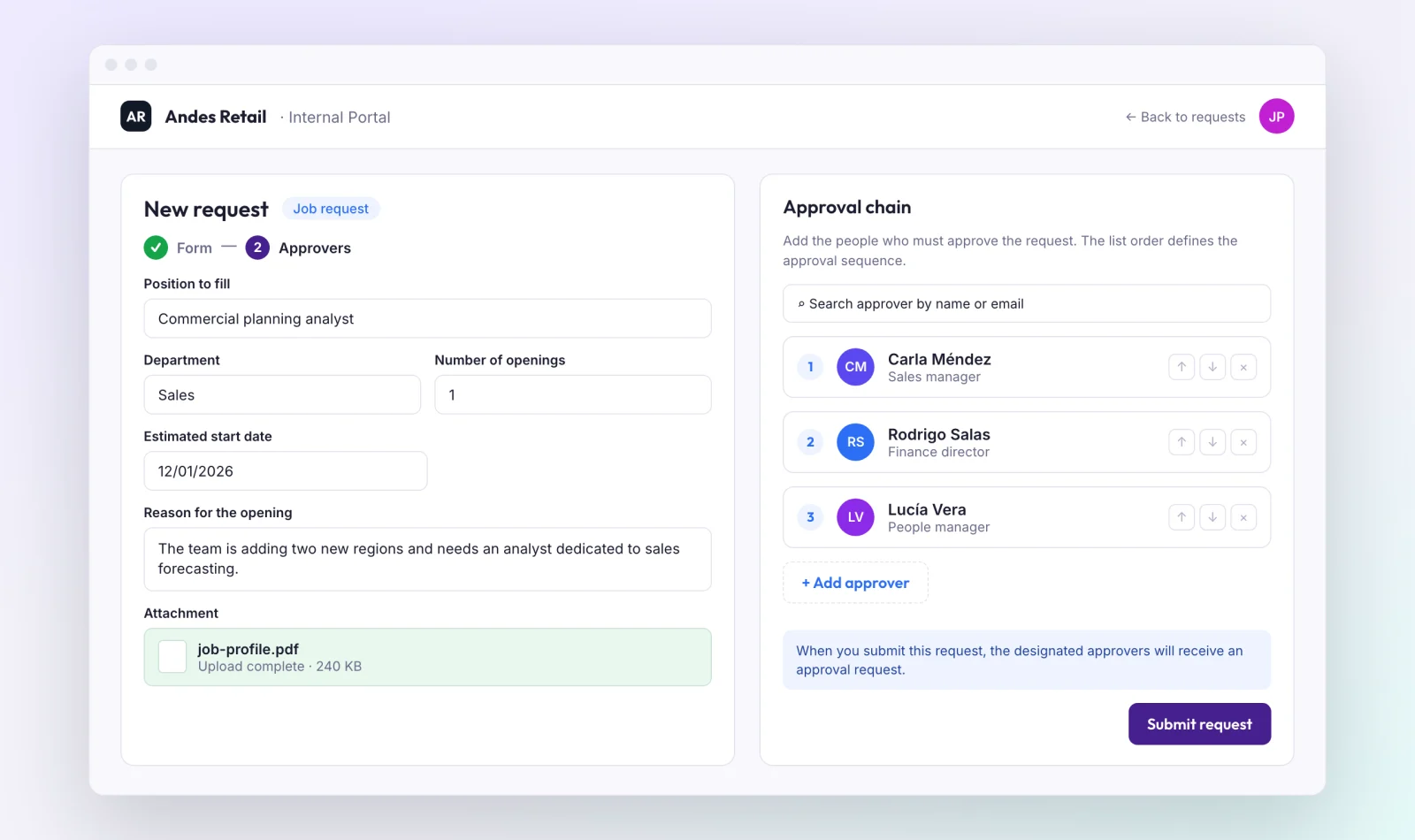Select the Approvers step
Screen dimensions: 1415x840
click(x=298, y=248)
